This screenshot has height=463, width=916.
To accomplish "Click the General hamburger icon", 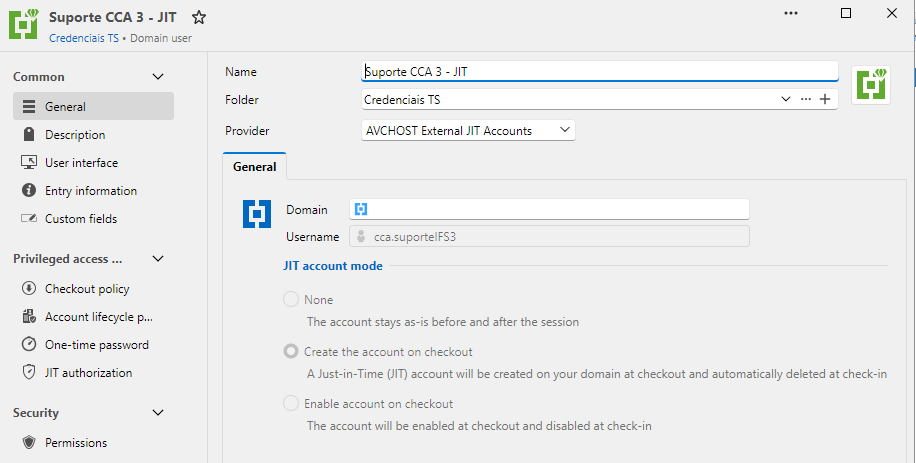I will [x=29, y=107].
